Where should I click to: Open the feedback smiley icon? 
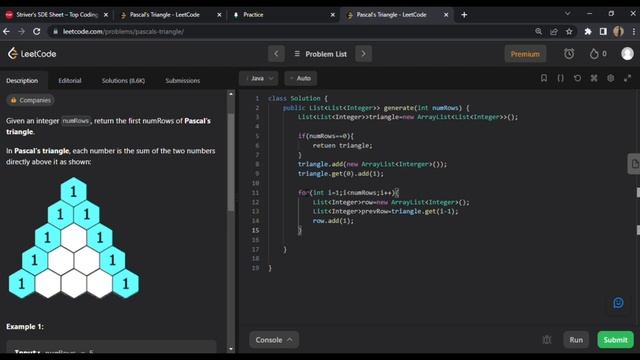pos(618,303)
